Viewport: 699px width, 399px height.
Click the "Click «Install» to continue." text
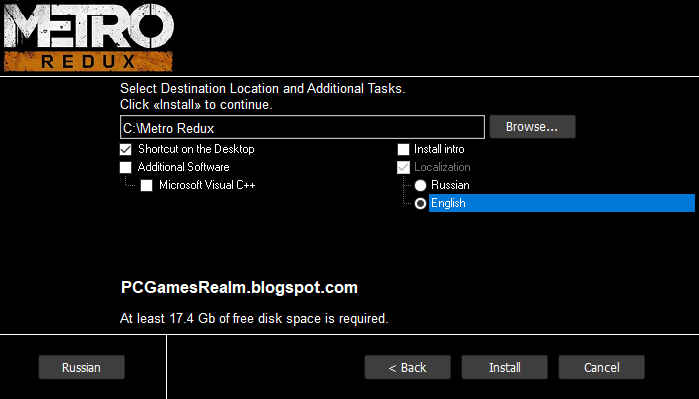[x=196, y=105]
